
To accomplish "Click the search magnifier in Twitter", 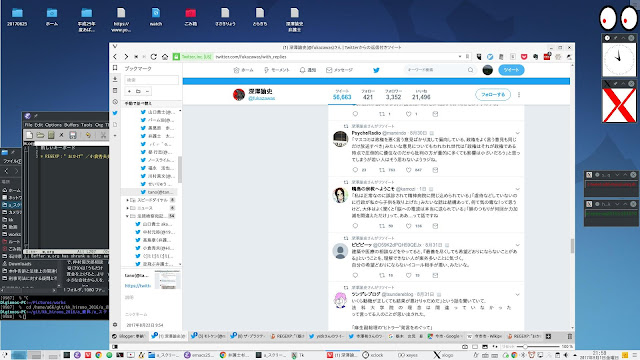I will (470, 70).
